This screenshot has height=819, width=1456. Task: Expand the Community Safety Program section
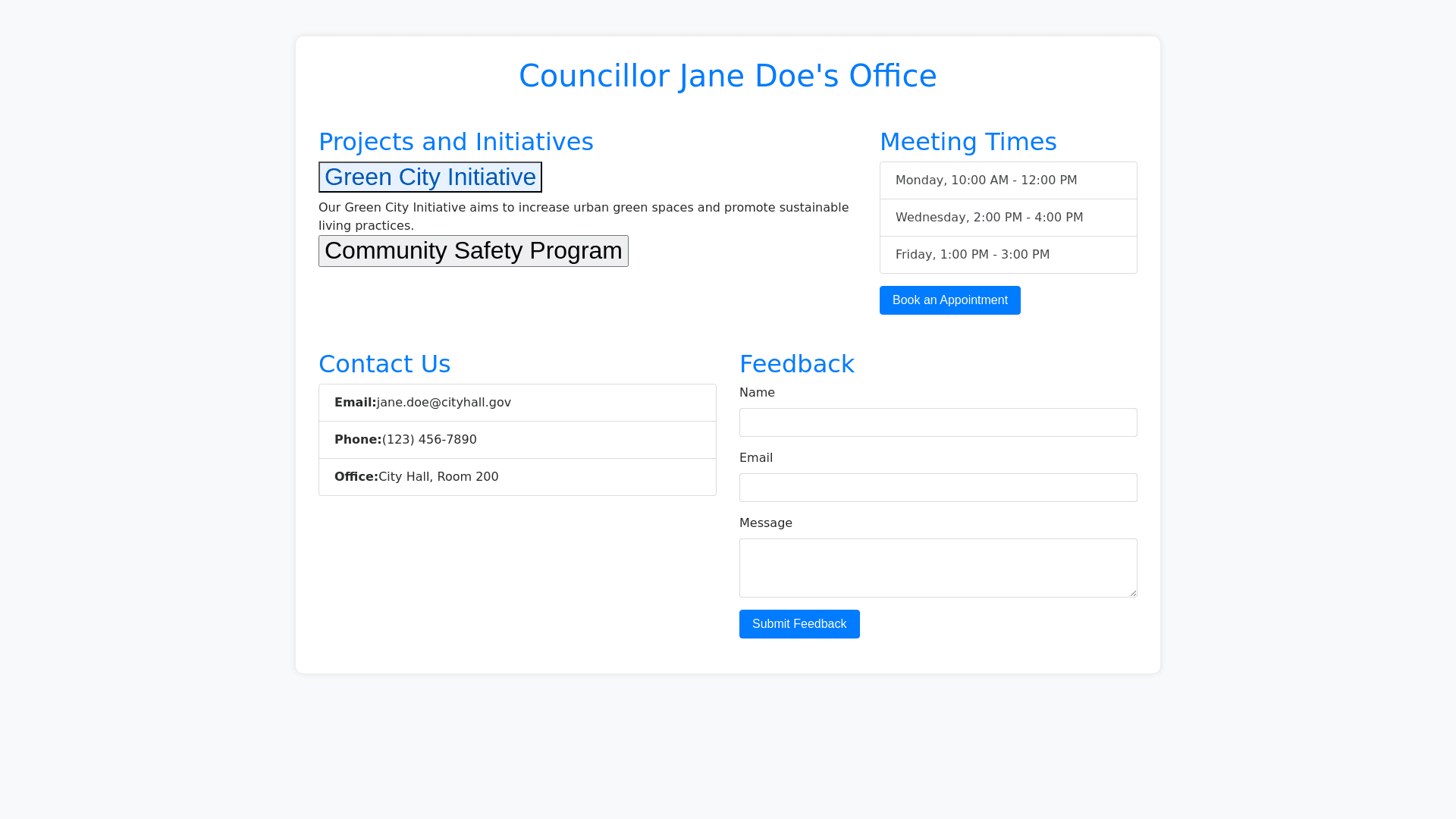coord(473,251)
